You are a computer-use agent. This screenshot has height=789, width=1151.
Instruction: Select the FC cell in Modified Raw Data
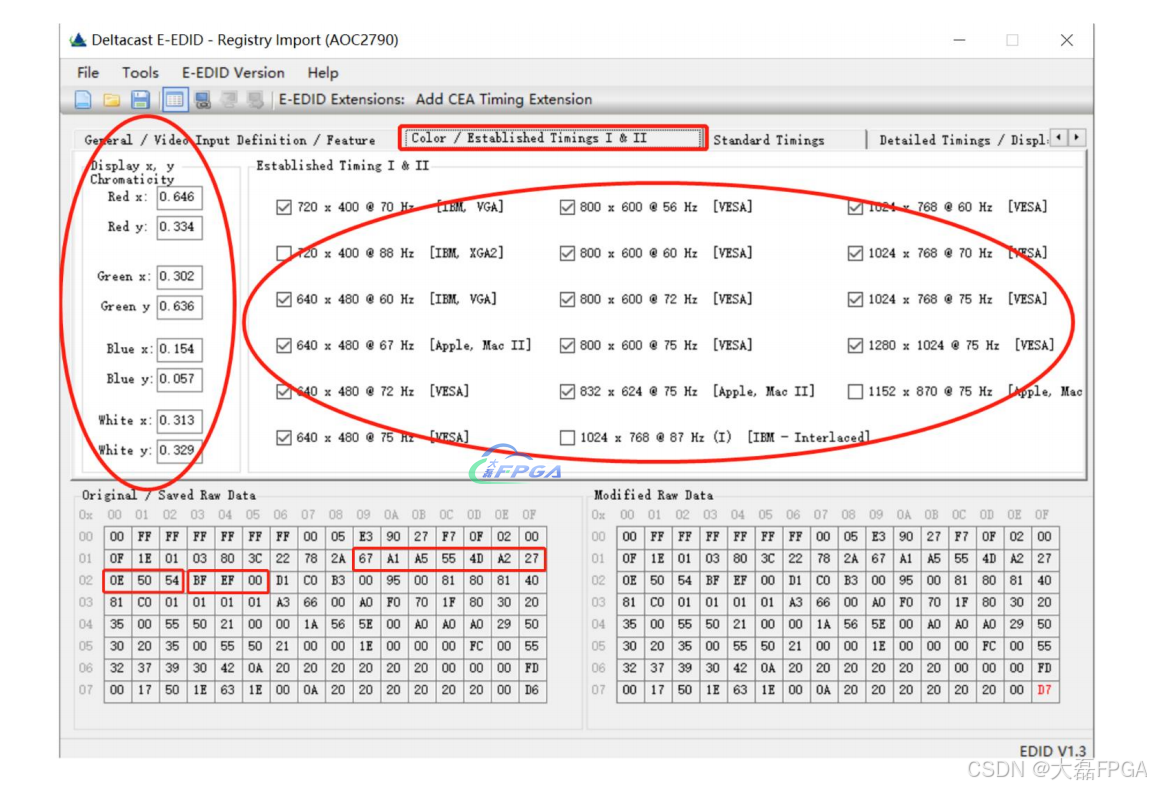989,647
